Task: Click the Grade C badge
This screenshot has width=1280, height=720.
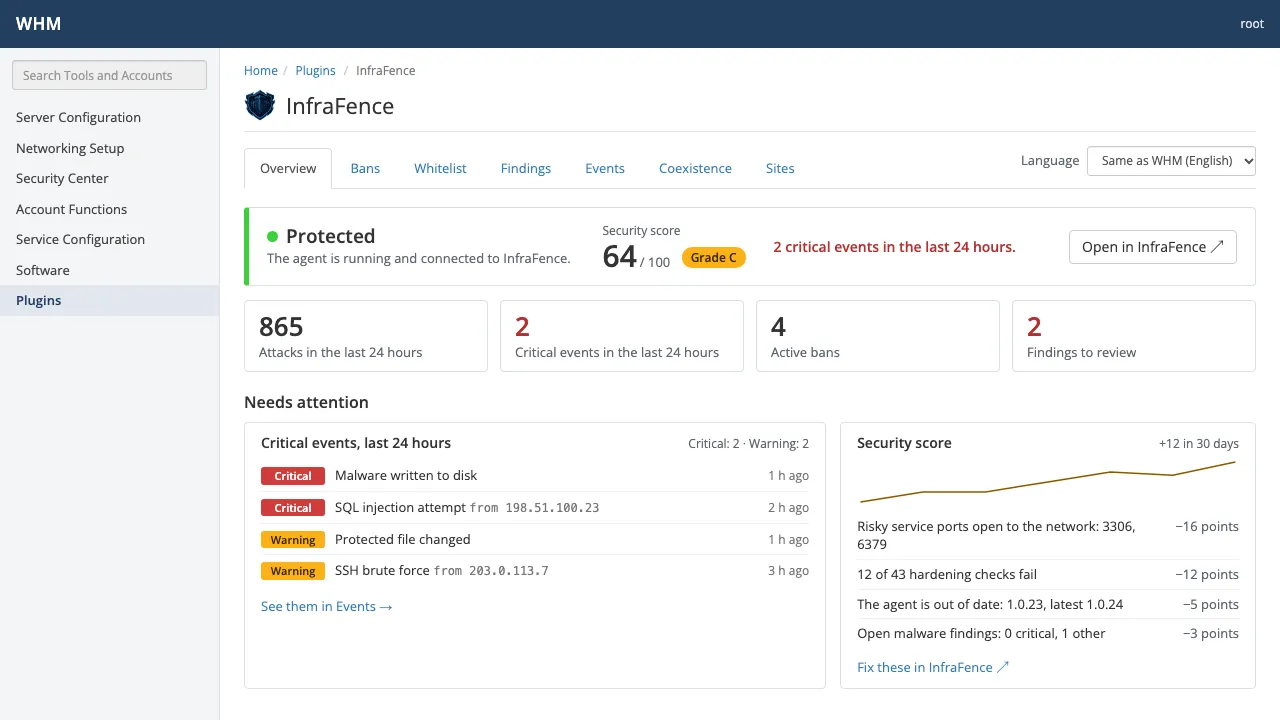Action: click(x=714, y=258)
